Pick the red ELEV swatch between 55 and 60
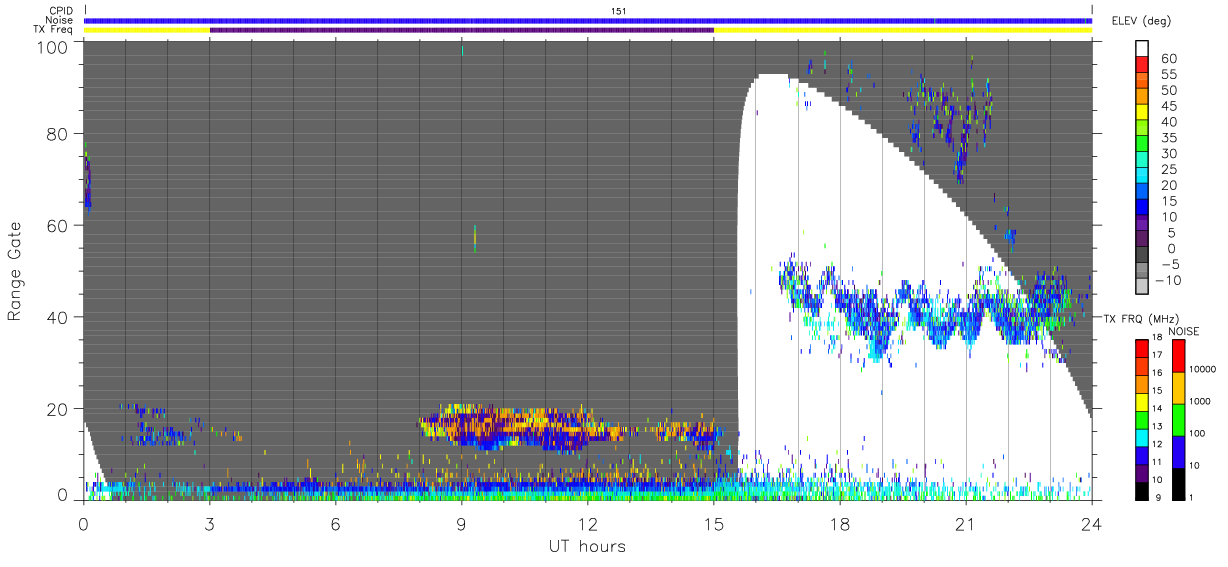The image size is (1228, 567). point(1142,67)
